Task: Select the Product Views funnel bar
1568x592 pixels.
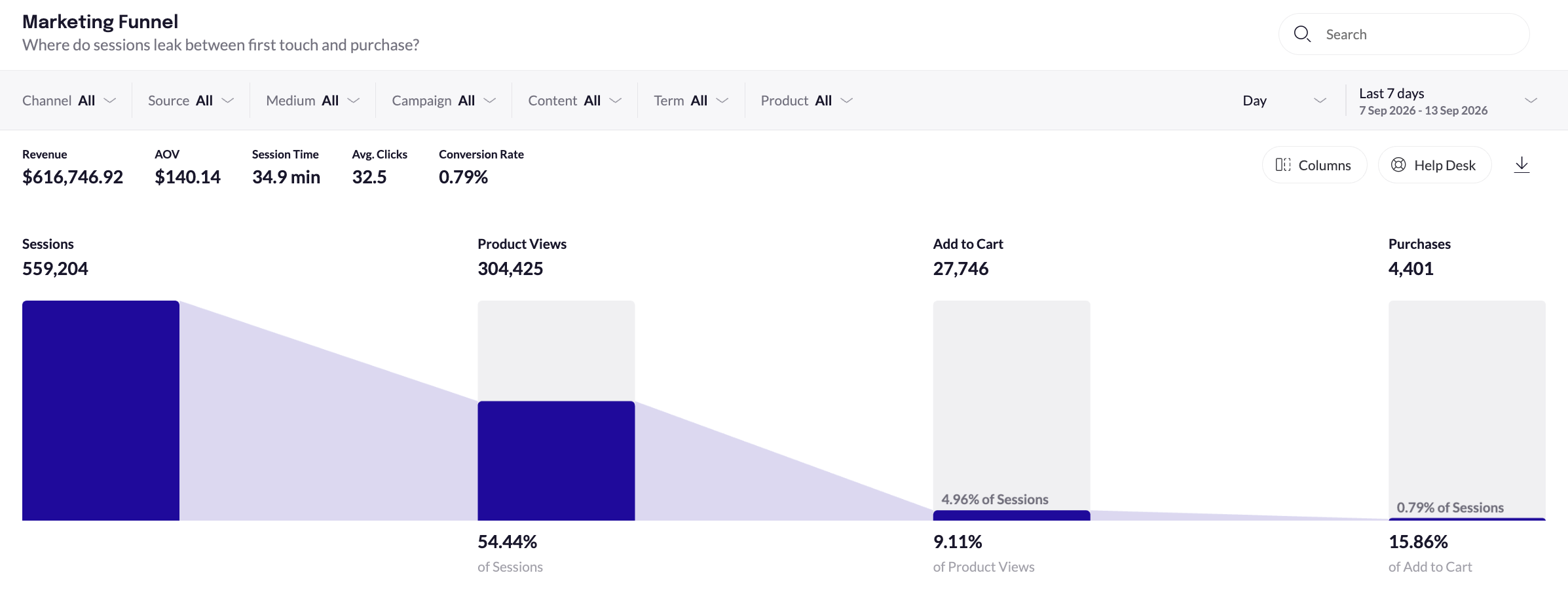Action: coord(556,460)
